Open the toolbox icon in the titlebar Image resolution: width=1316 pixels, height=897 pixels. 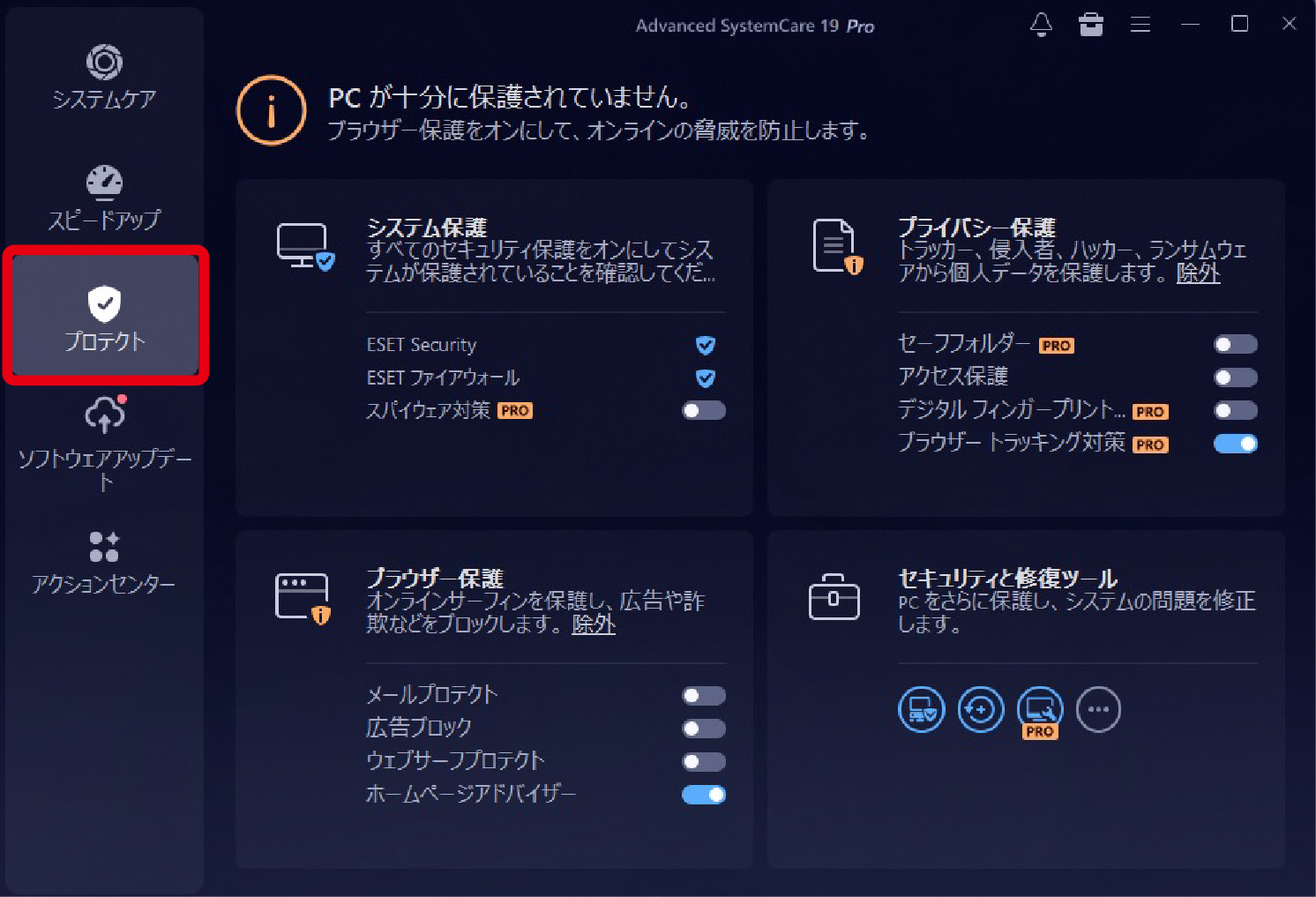click(x=1091, y=25)
